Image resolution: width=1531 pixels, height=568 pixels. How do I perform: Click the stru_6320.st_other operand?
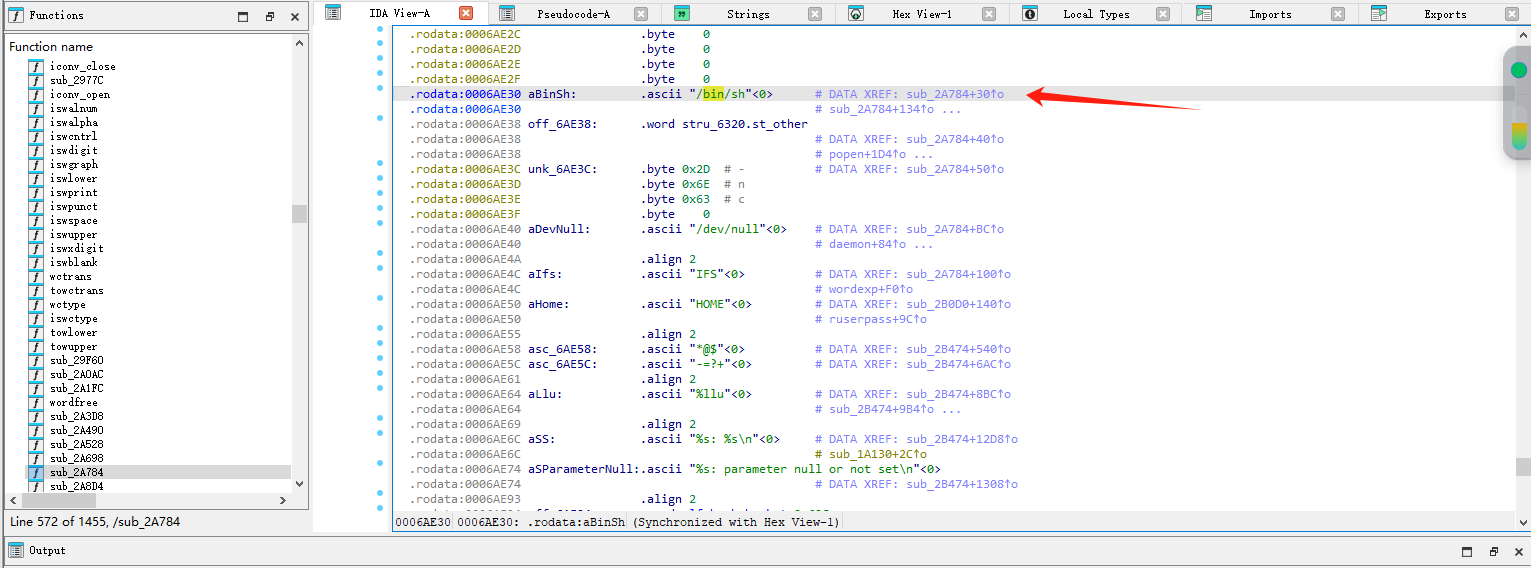pyautogui.click(x=746, y=124)
